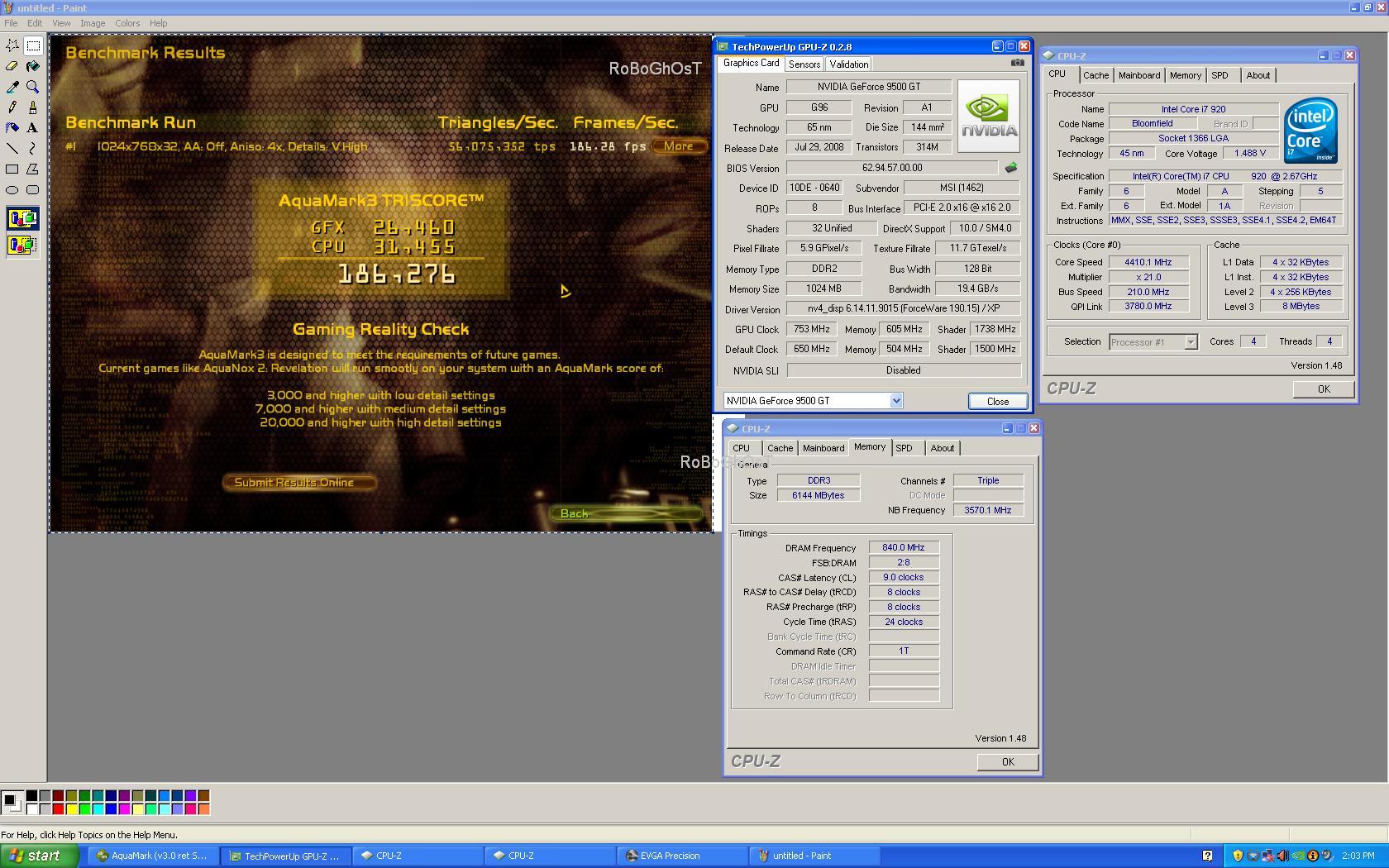Click OK in the CPU-Z processor window
This screenshot has height=868, width=1389.
1324,389
